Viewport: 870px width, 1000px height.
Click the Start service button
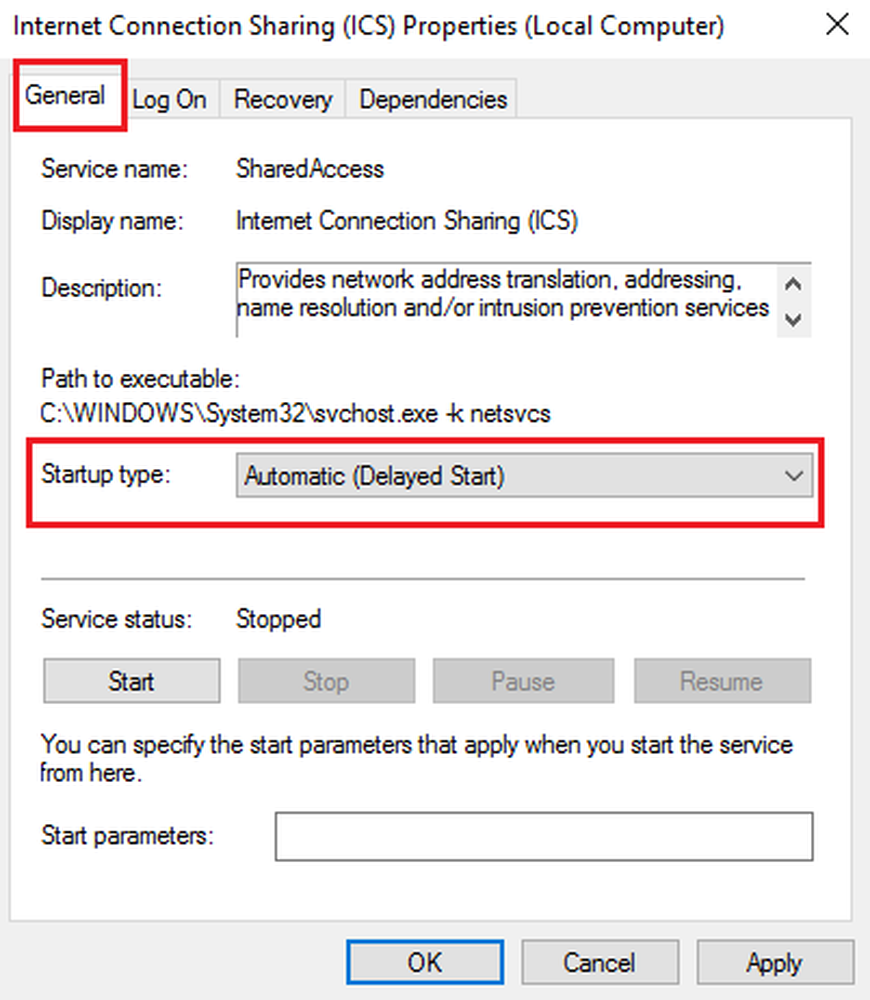point(131,682)
